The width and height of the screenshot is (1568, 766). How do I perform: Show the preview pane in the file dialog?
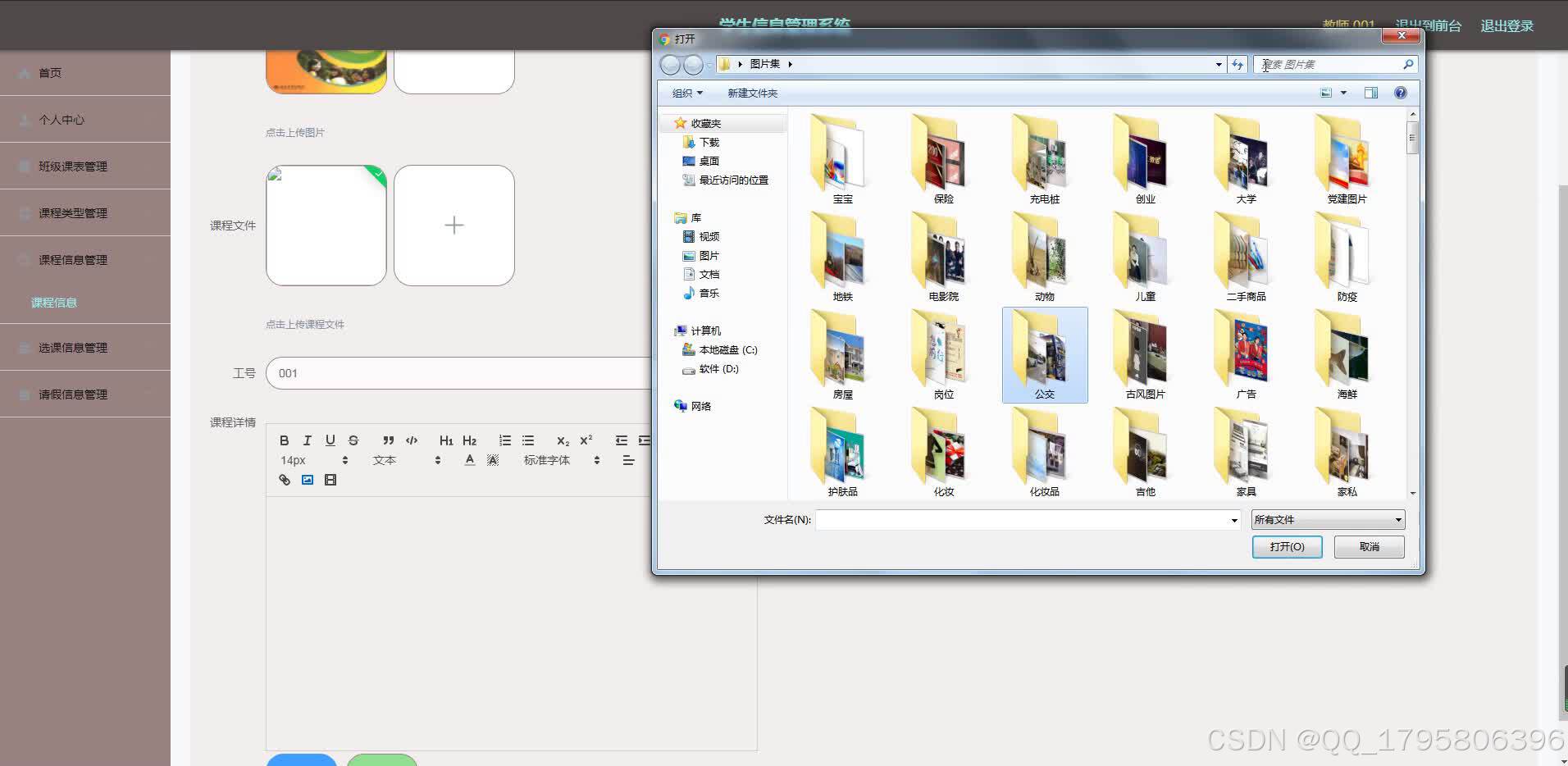[x=1371, y=93]
